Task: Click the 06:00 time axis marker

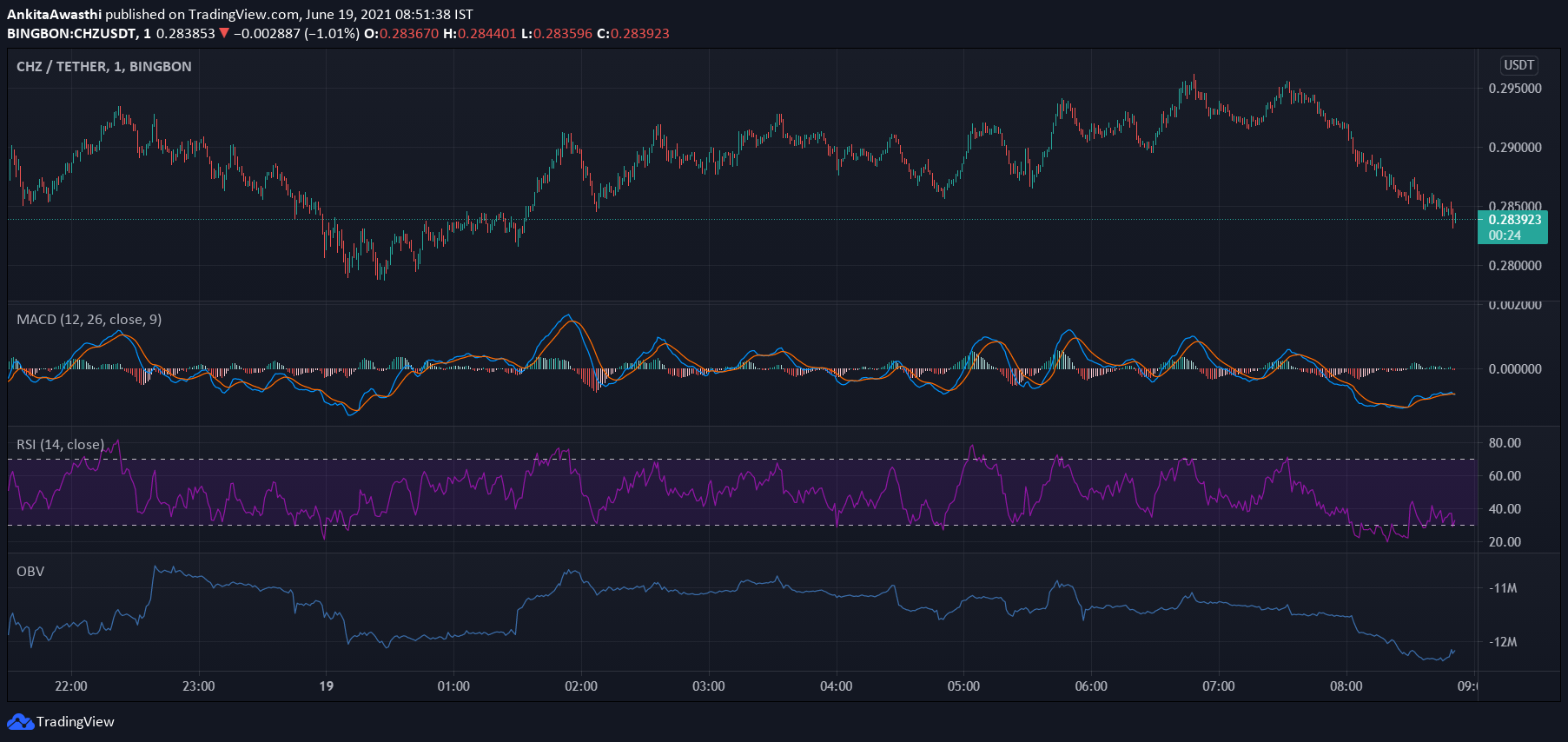Action: (x=1091, y=686)
